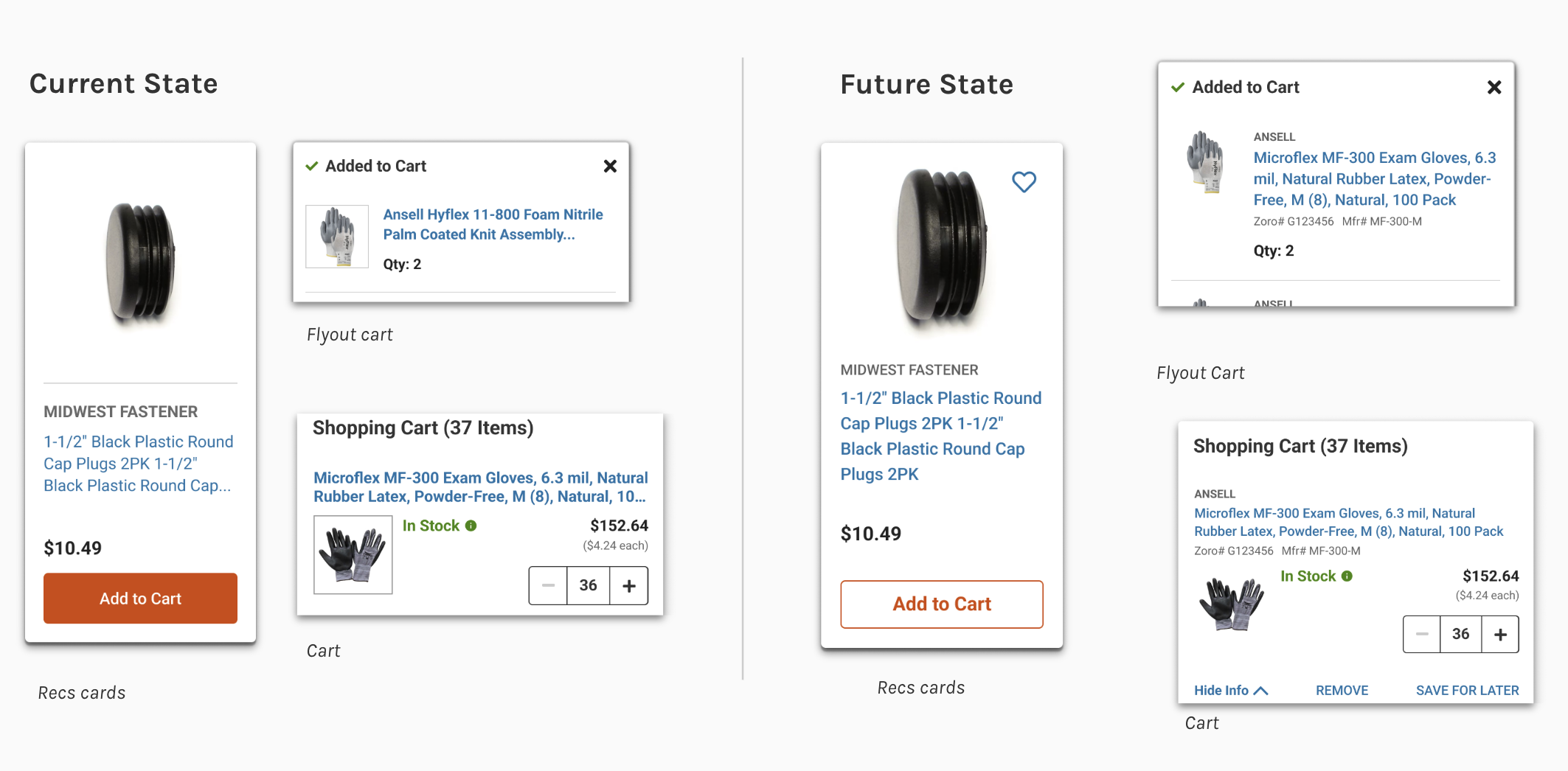The height and width of the screenshot is (771, 1568).
Task: Click SAVE FOR LATER in the cart
Action: (1467, 691)
